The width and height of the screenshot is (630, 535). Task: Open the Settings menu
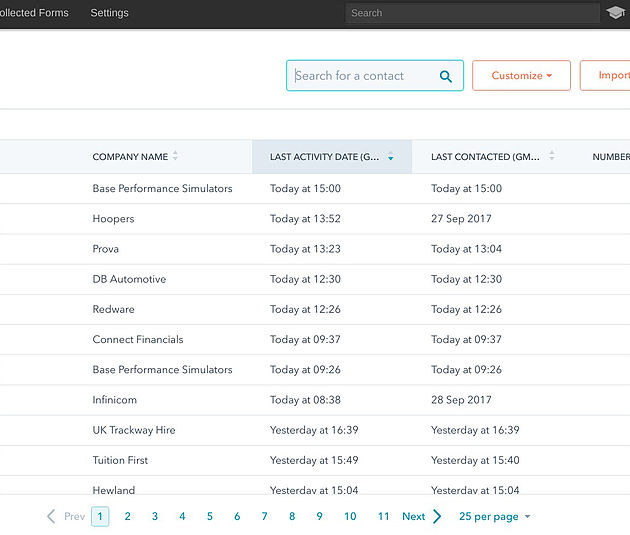109,13
